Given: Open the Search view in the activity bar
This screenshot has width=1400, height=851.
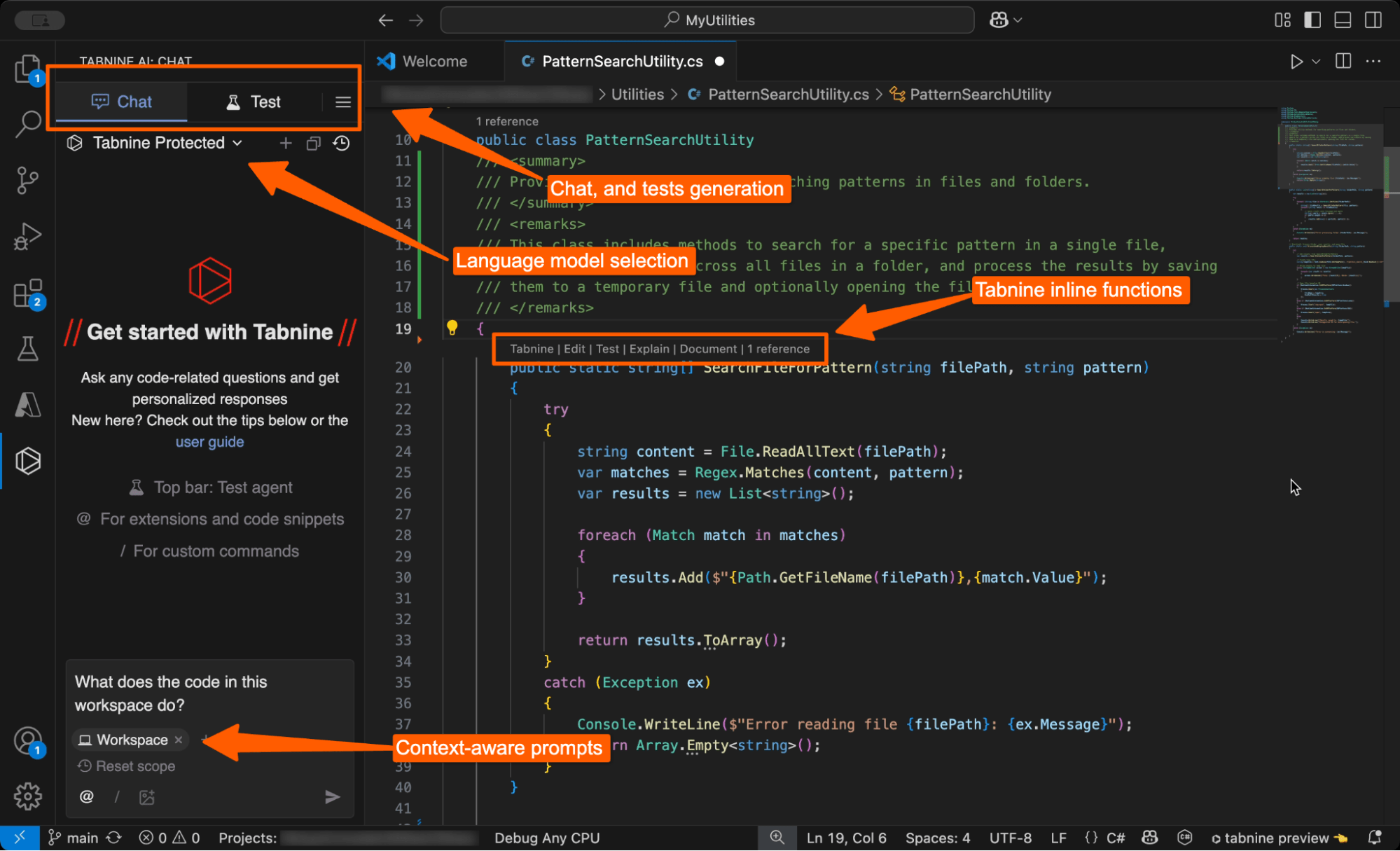Looking at the screenshot, I should click(x=27, y=123).
